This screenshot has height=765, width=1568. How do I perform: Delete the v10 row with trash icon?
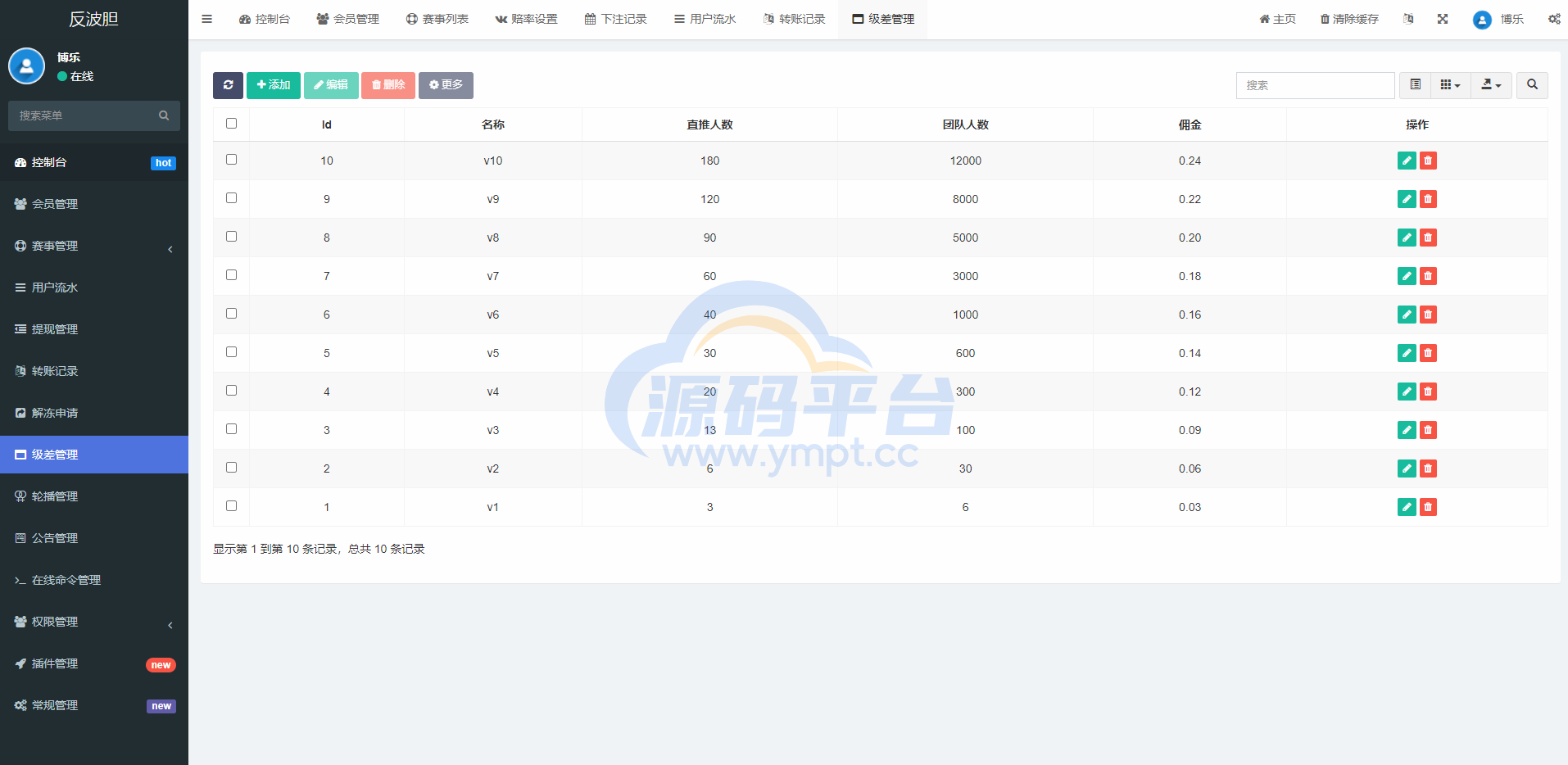[x=1428, y=161]
